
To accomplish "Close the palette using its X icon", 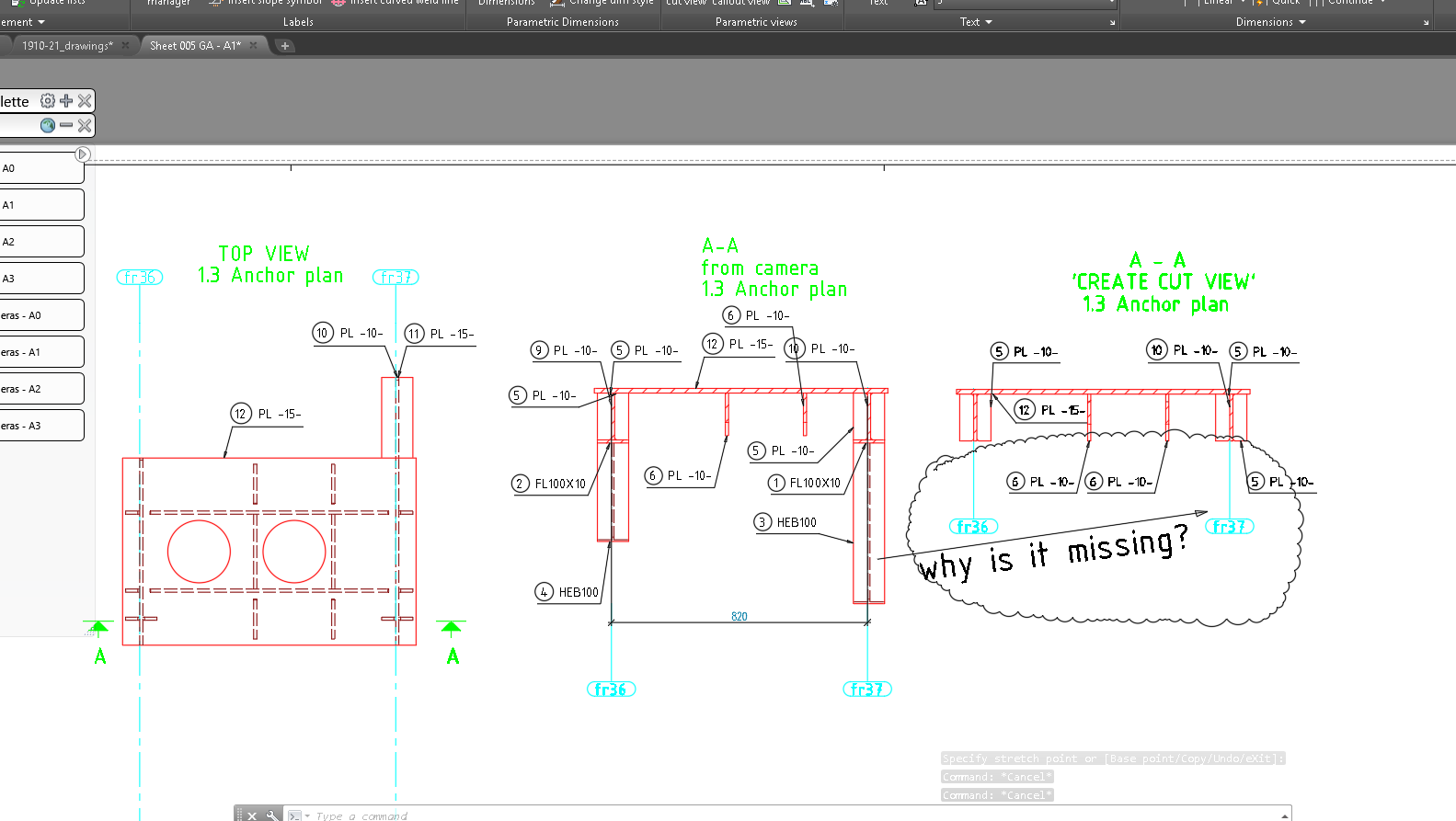I will [x=85, y=101].
